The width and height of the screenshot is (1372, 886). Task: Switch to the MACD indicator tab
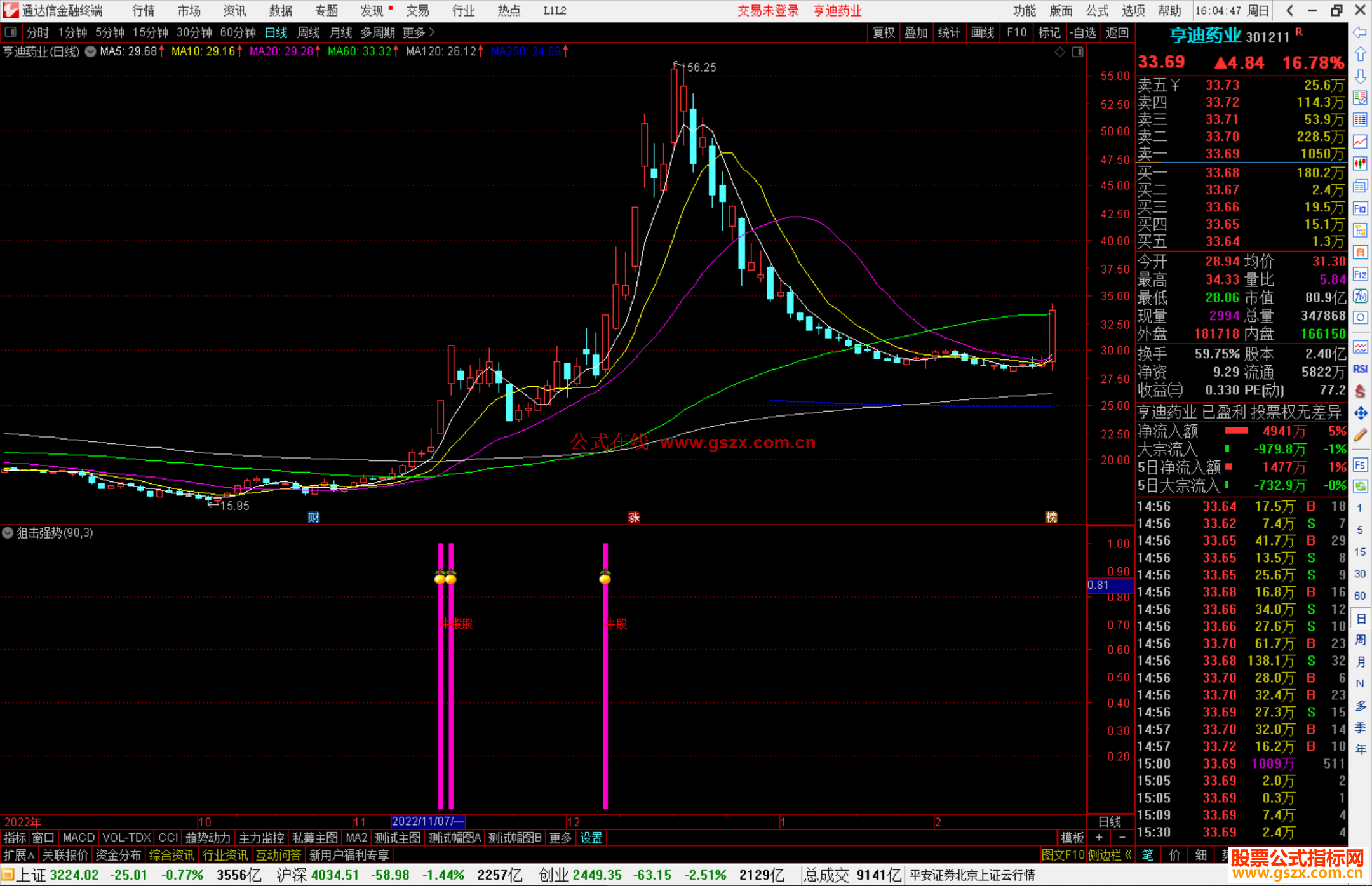click(79, 838)
